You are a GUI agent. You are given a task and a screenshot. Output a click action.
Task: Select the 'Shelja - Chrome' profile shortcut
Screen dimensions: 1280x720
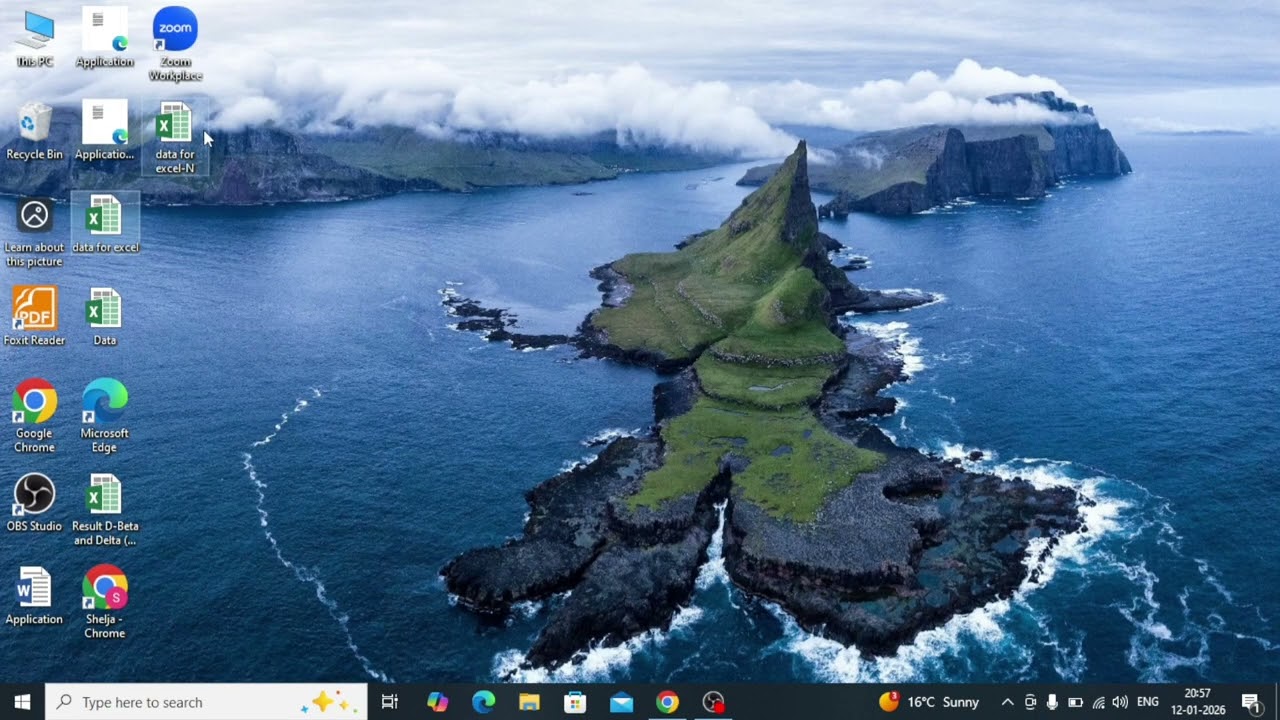[105, 603]
